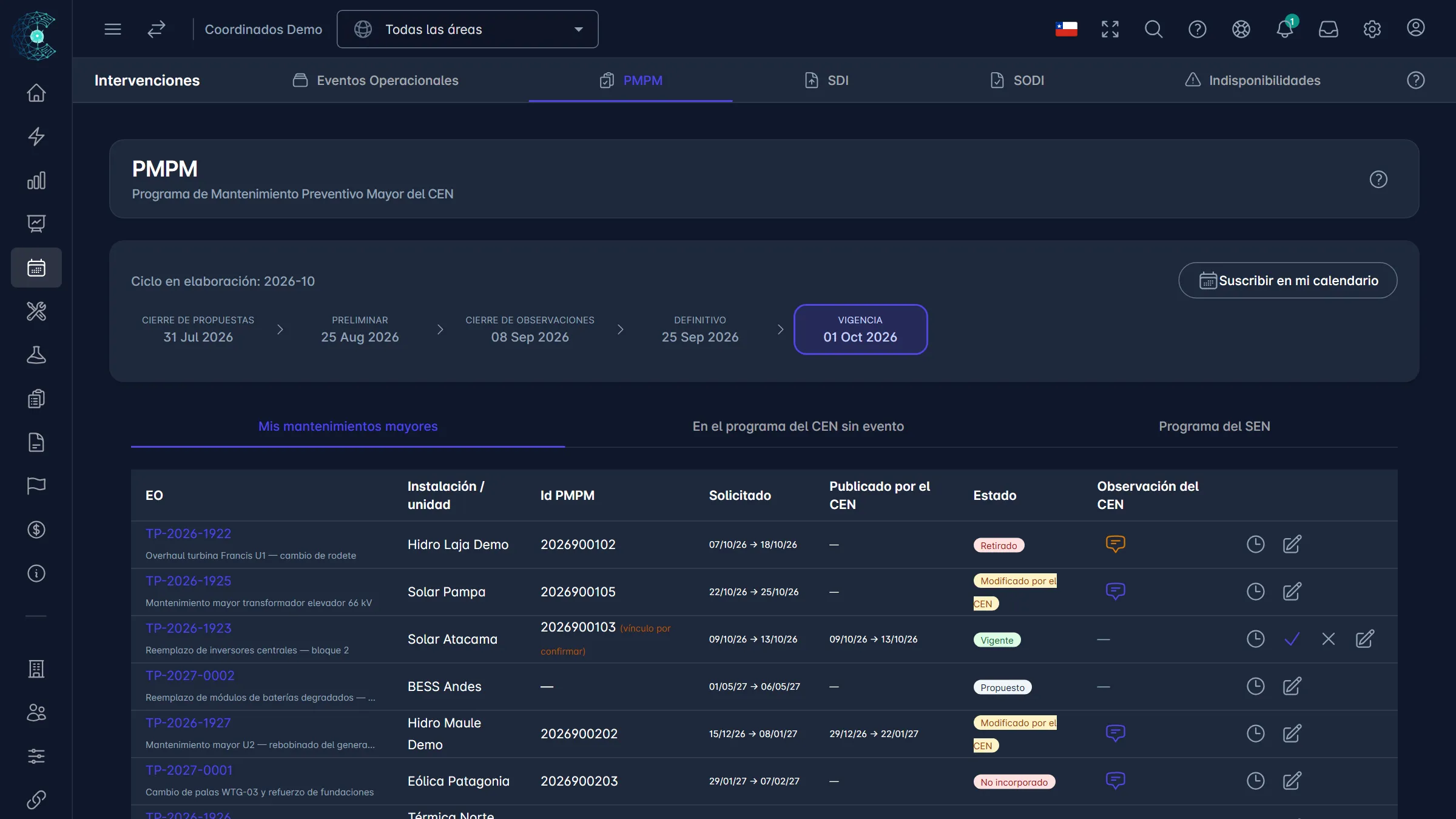Go to home in sidebar
Screen dimensions: 1456x819
pos(36,93)
